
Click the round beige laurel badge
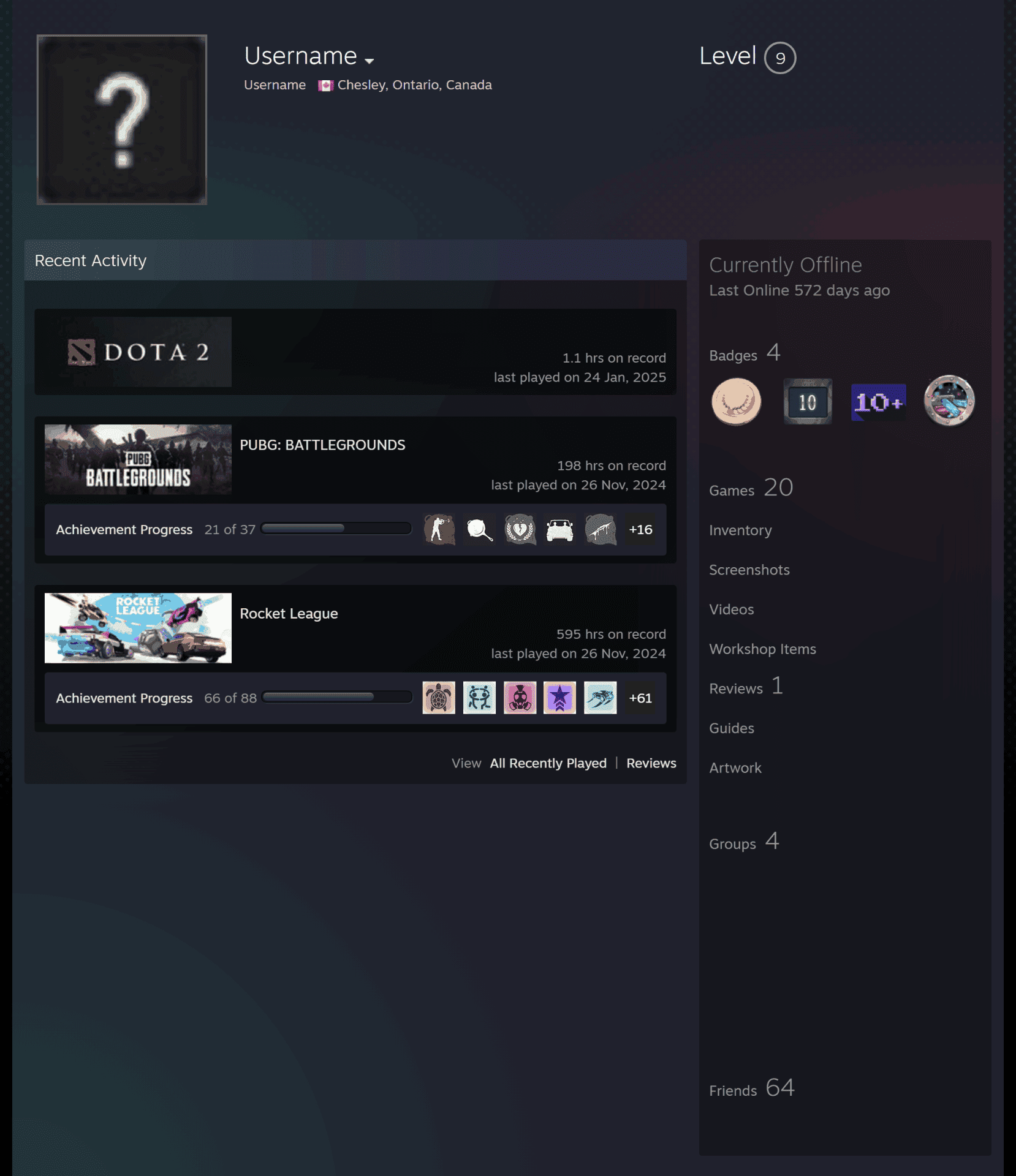coord(736,402)
